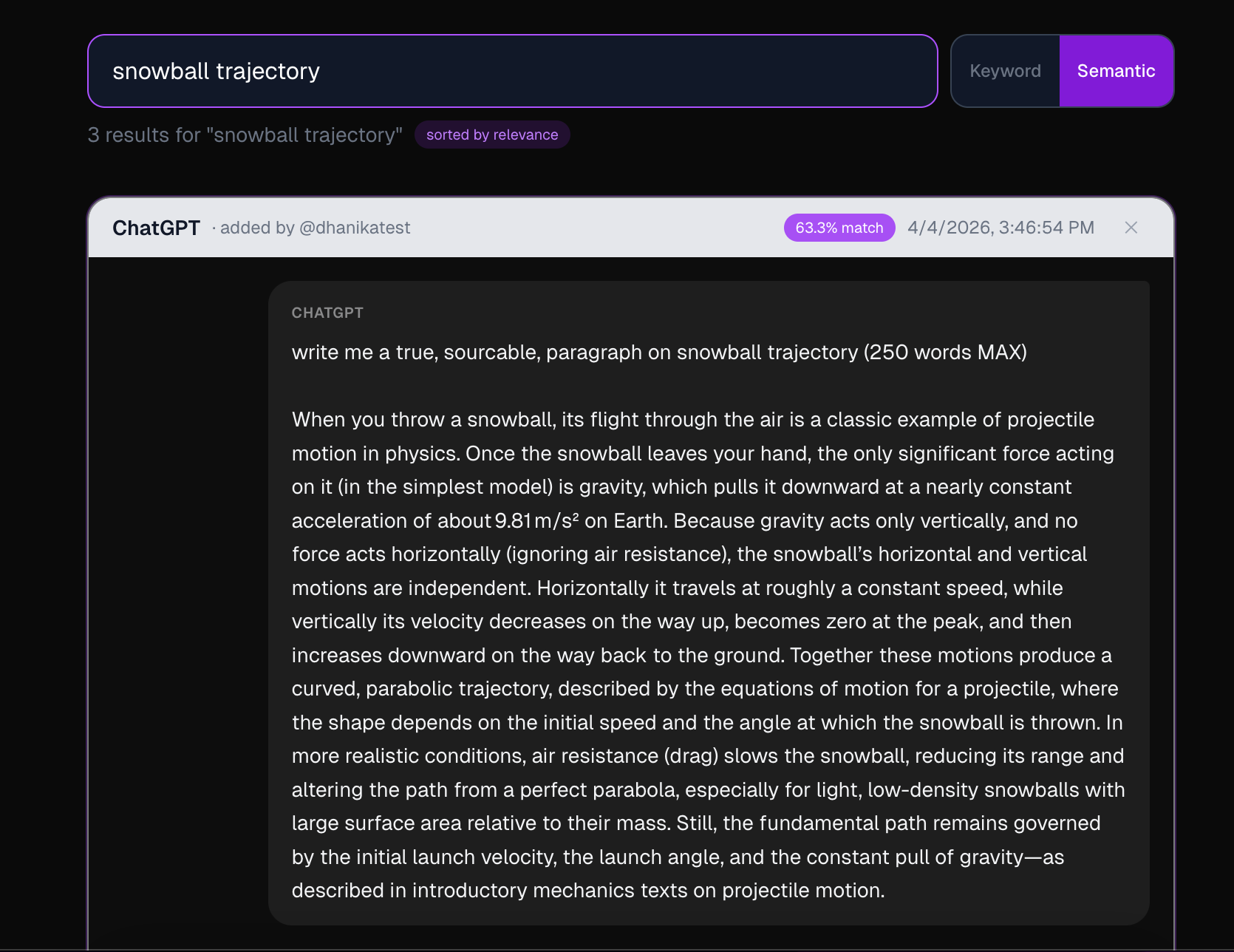Select the Semantic search mode

coord(1116,71)
